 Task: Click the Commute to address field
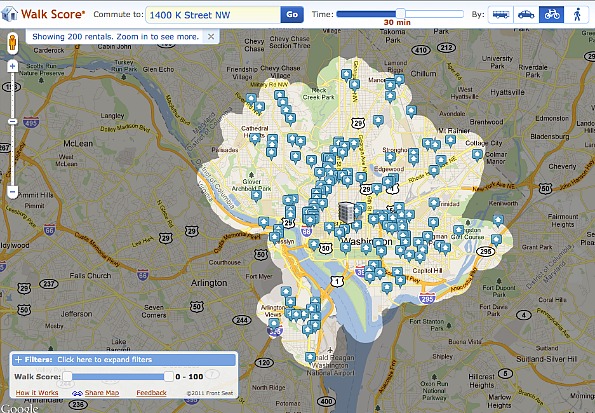(213, 15)
